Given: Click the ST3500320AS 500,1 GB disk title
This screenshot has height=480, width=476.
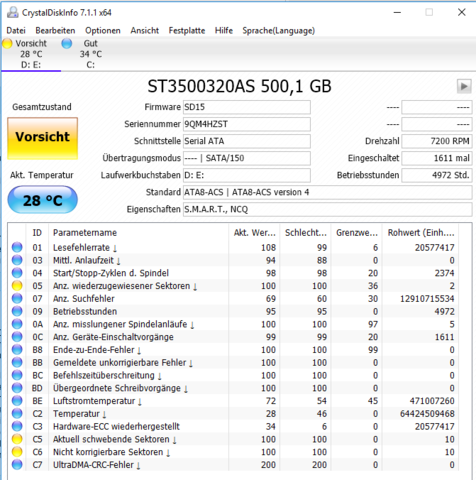Looking at the screenshot, I should [239, 86].
